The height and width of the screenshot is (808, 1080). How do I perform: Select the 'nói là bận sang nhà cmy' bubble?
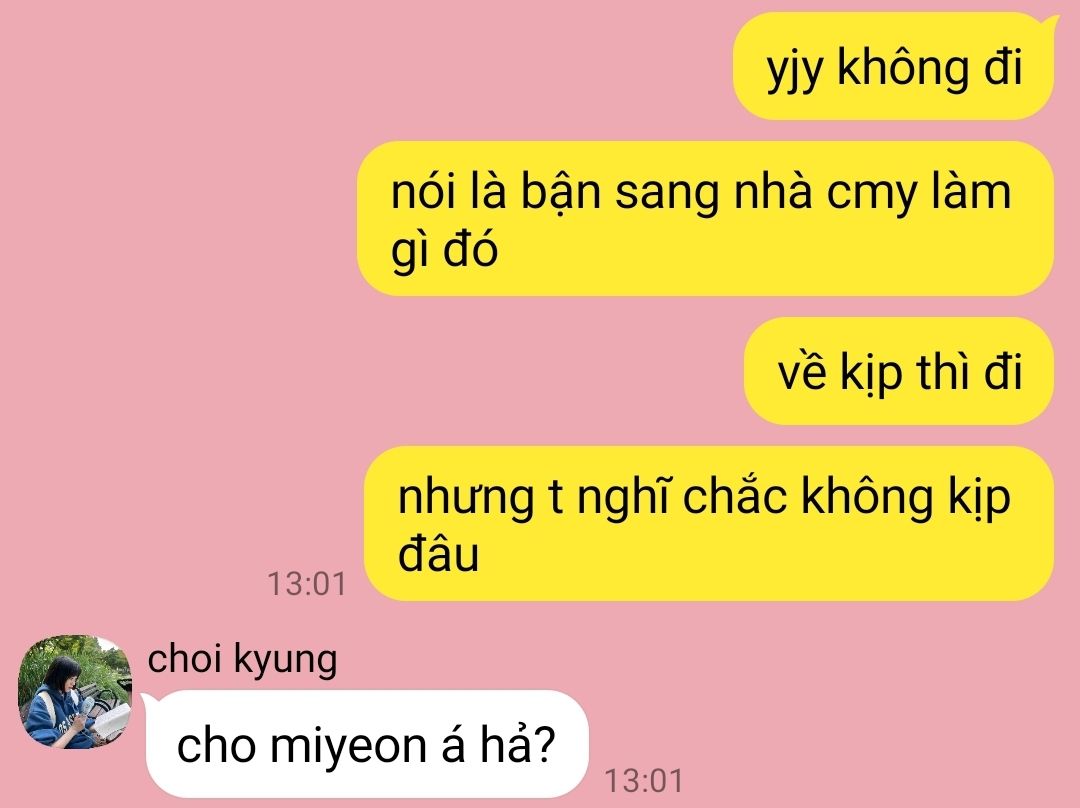tap(705, 218)
